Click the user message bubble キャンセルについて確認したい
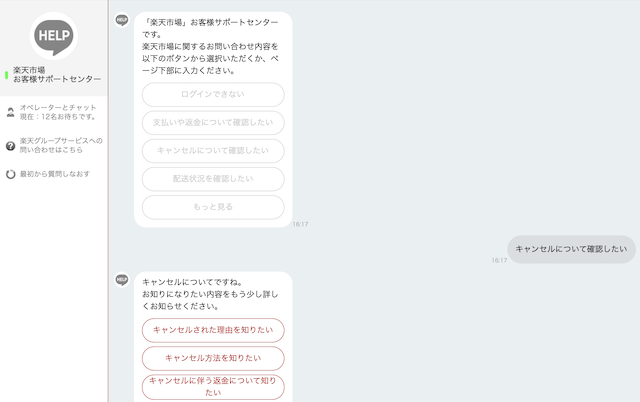 pyautogui.click(x=571, y=249)
